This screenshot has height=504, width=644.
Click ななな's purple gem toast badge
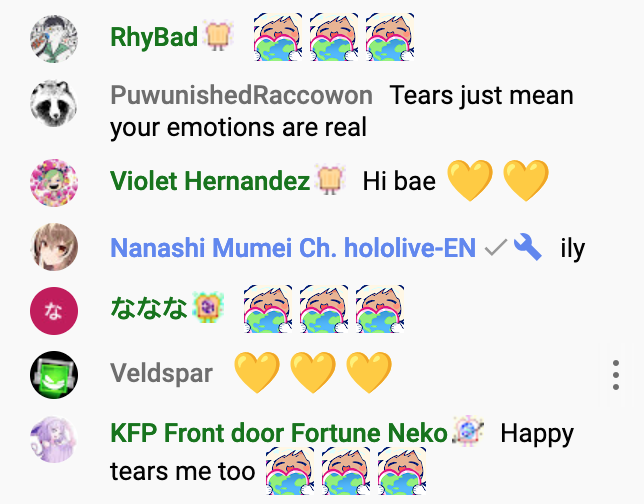point(208,307)
